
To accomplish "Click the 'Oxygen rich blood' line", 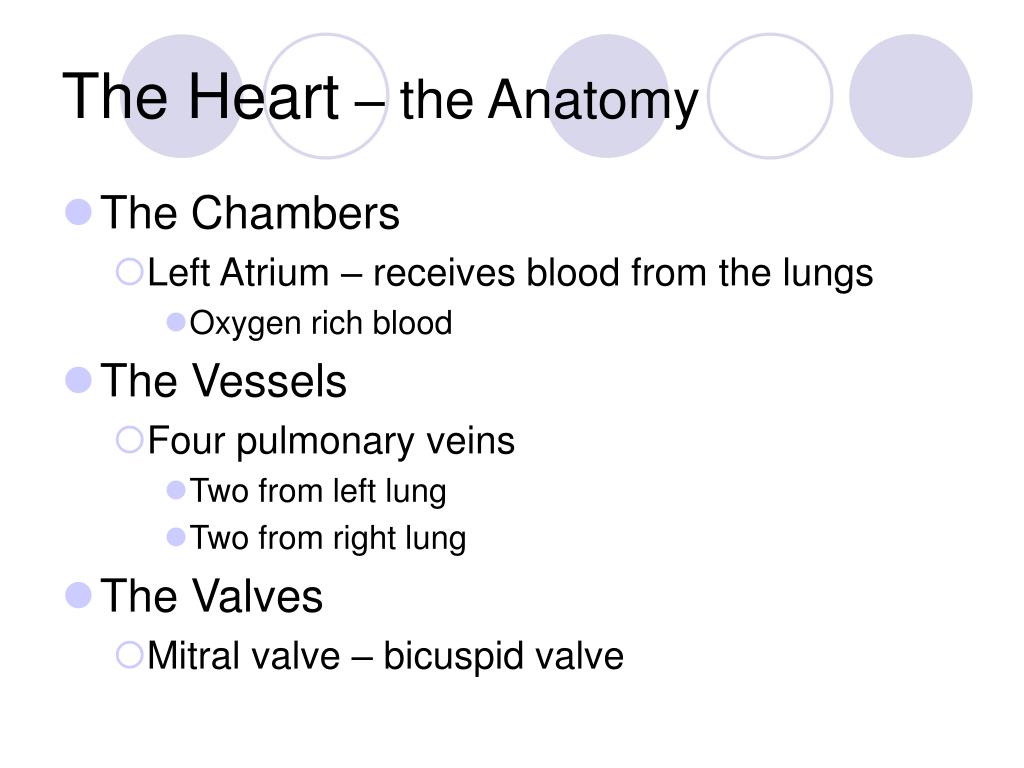I will click(x=321, y=324).
